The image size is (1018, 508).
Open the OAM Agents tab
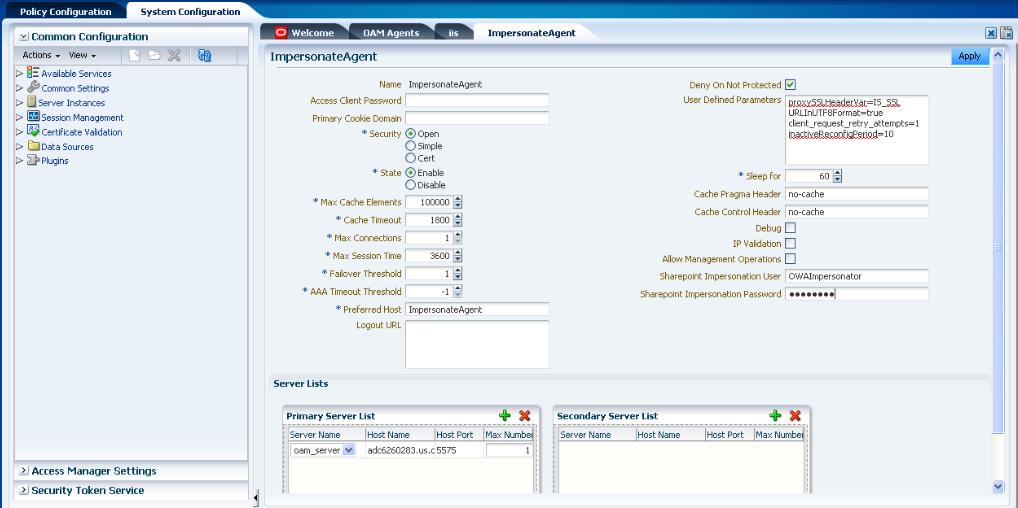[391, 32]
